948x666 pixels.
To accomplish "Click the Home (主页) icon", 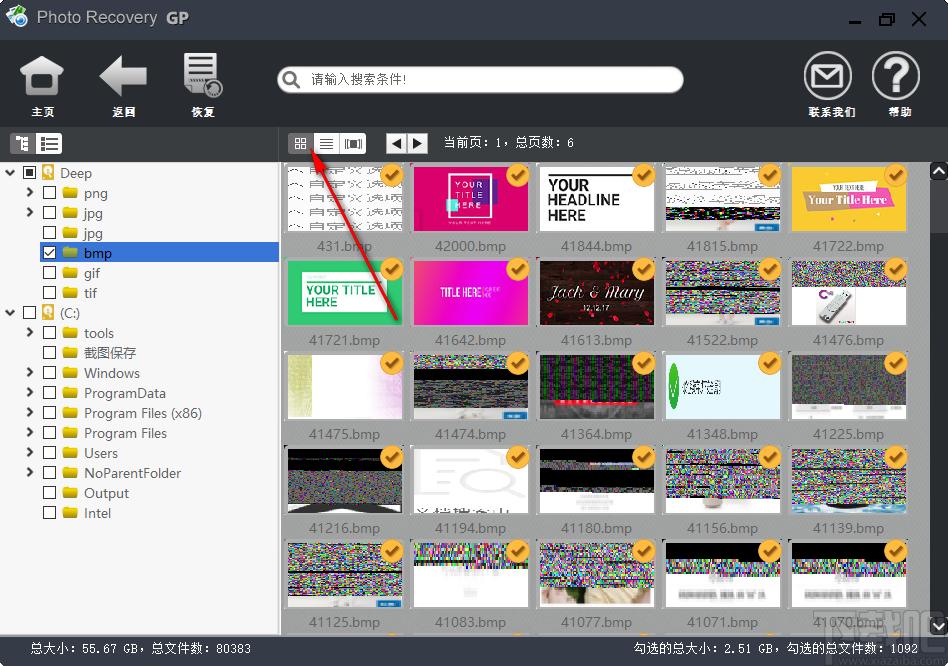I will pyautogui.click(x=42, y=78).
